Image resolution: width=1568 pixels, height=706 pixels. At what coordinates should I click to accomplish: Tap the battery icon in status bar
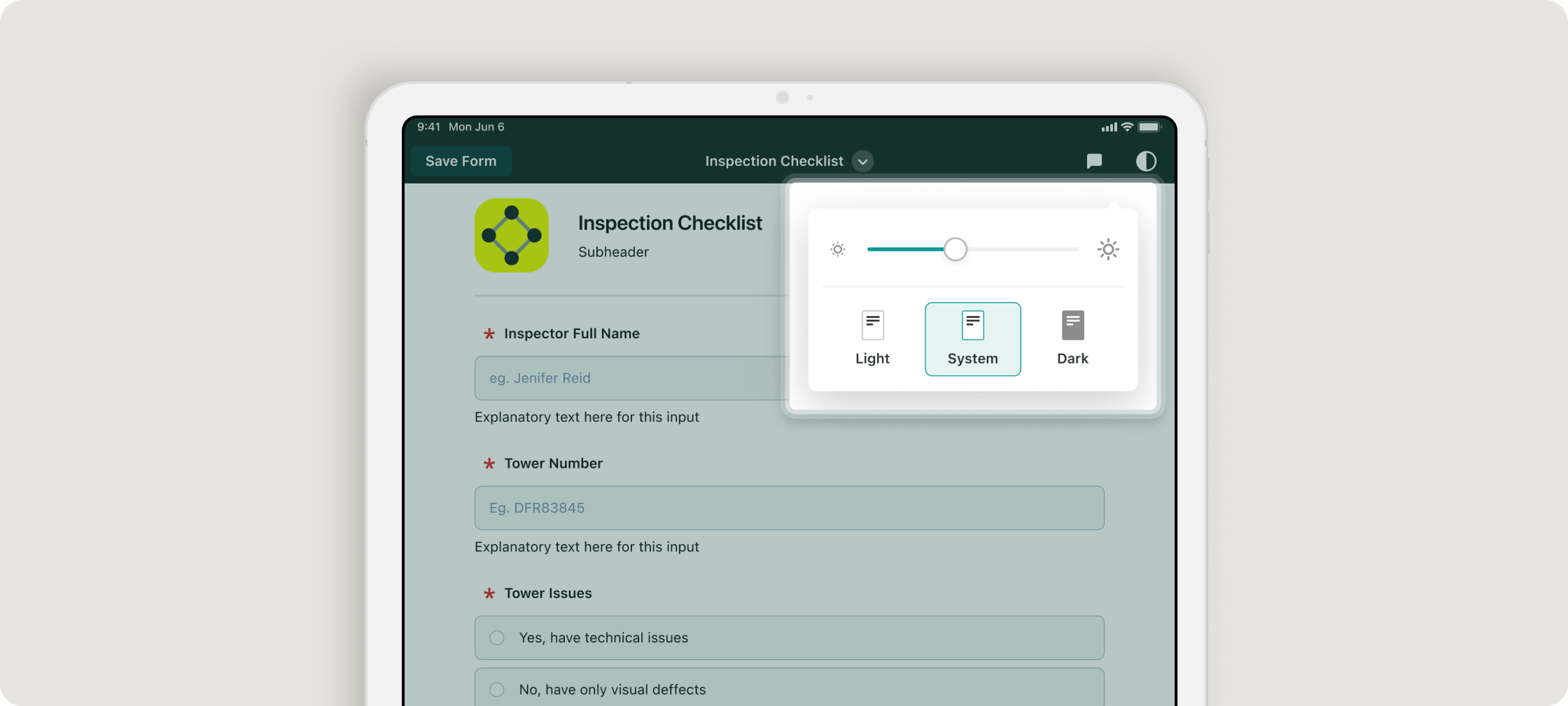coord(1149,127)
